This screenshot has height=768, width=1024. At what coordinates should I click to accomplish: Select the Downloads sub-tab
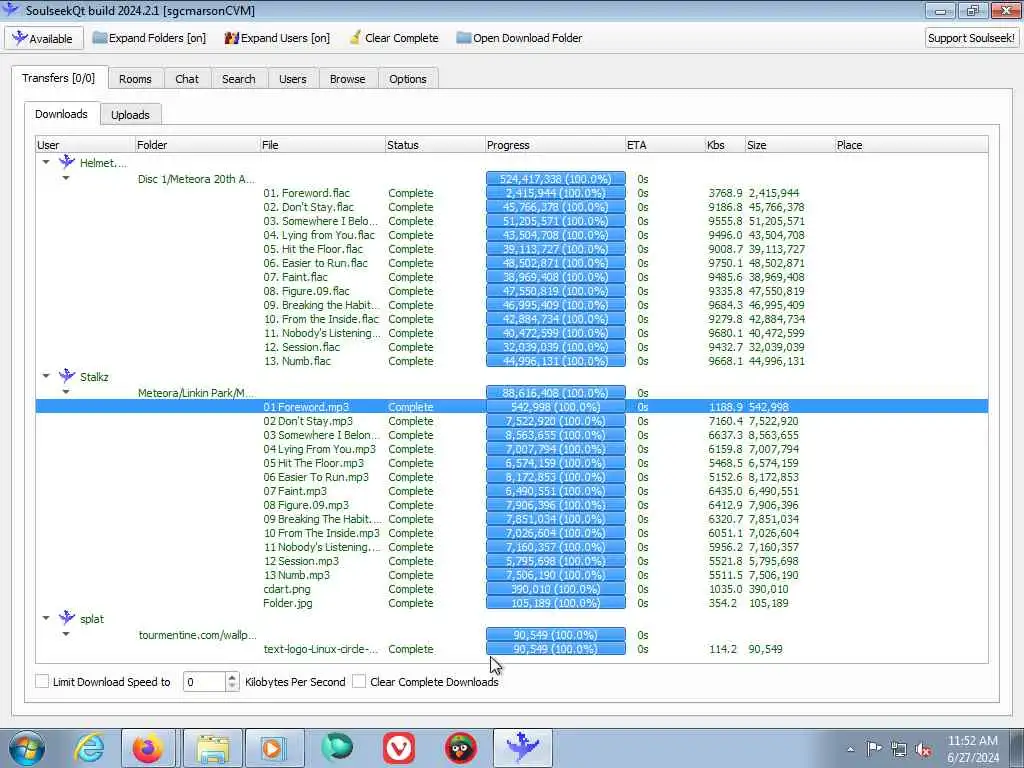61,114
